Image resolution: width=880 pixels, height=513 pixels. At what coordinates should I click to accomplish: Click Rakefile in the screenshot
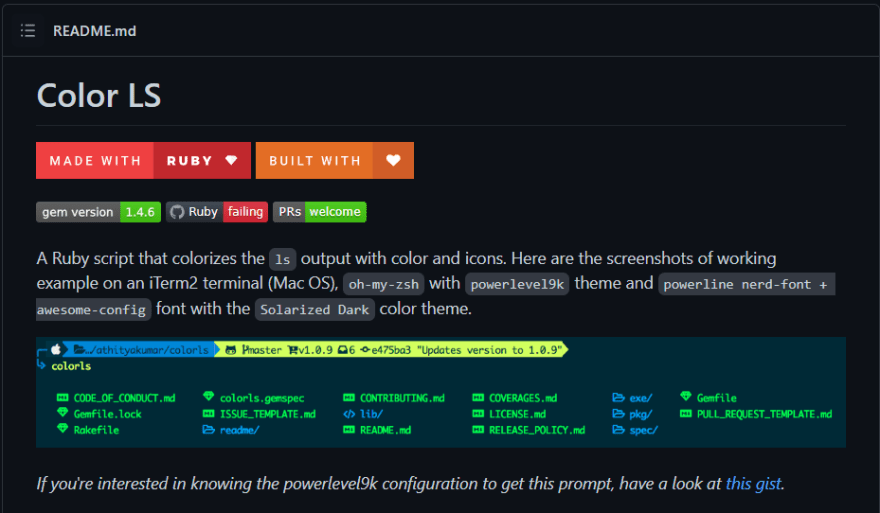pos(96,430)
